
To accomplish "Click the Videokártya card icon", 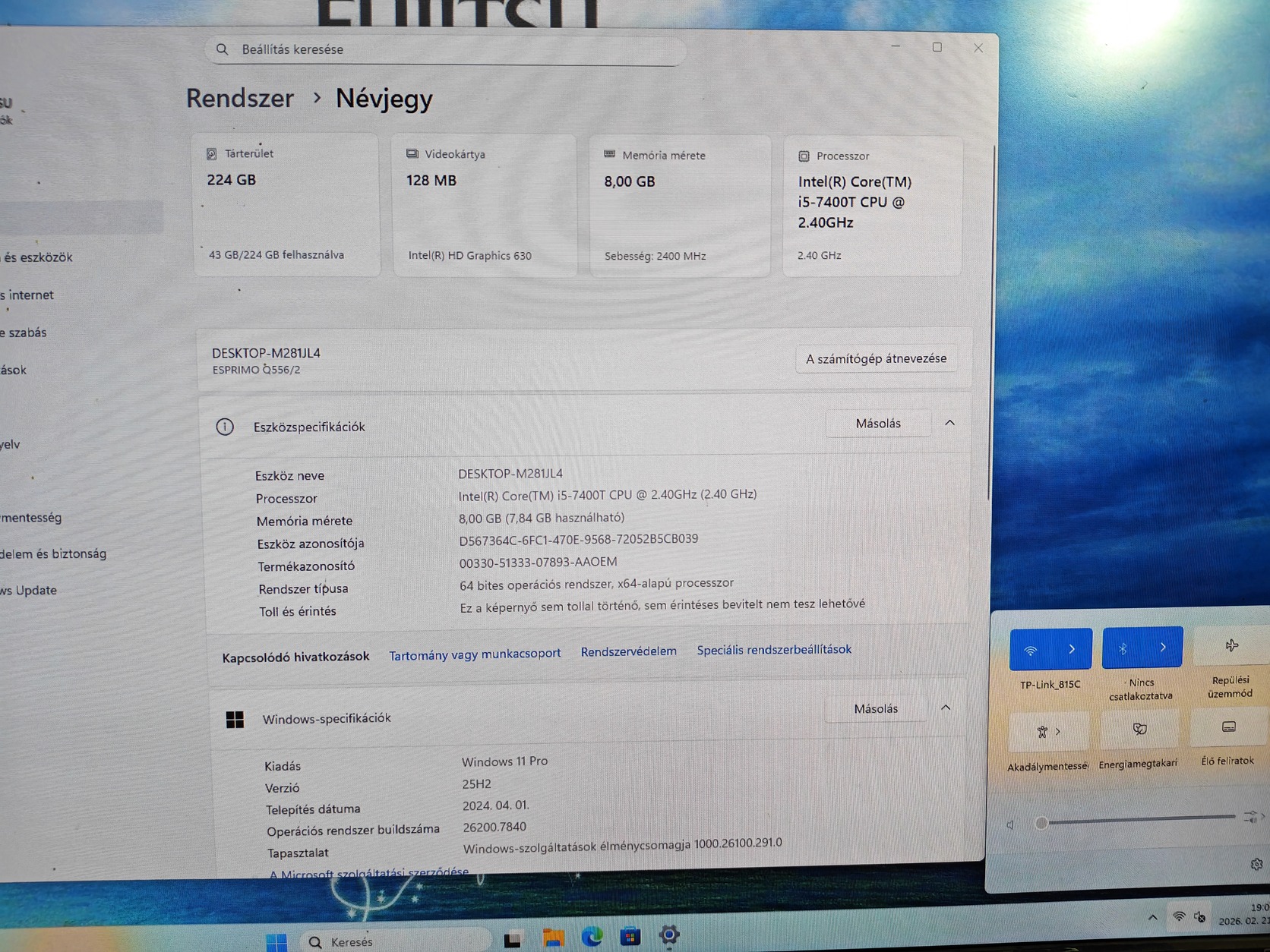I will 412,154.
